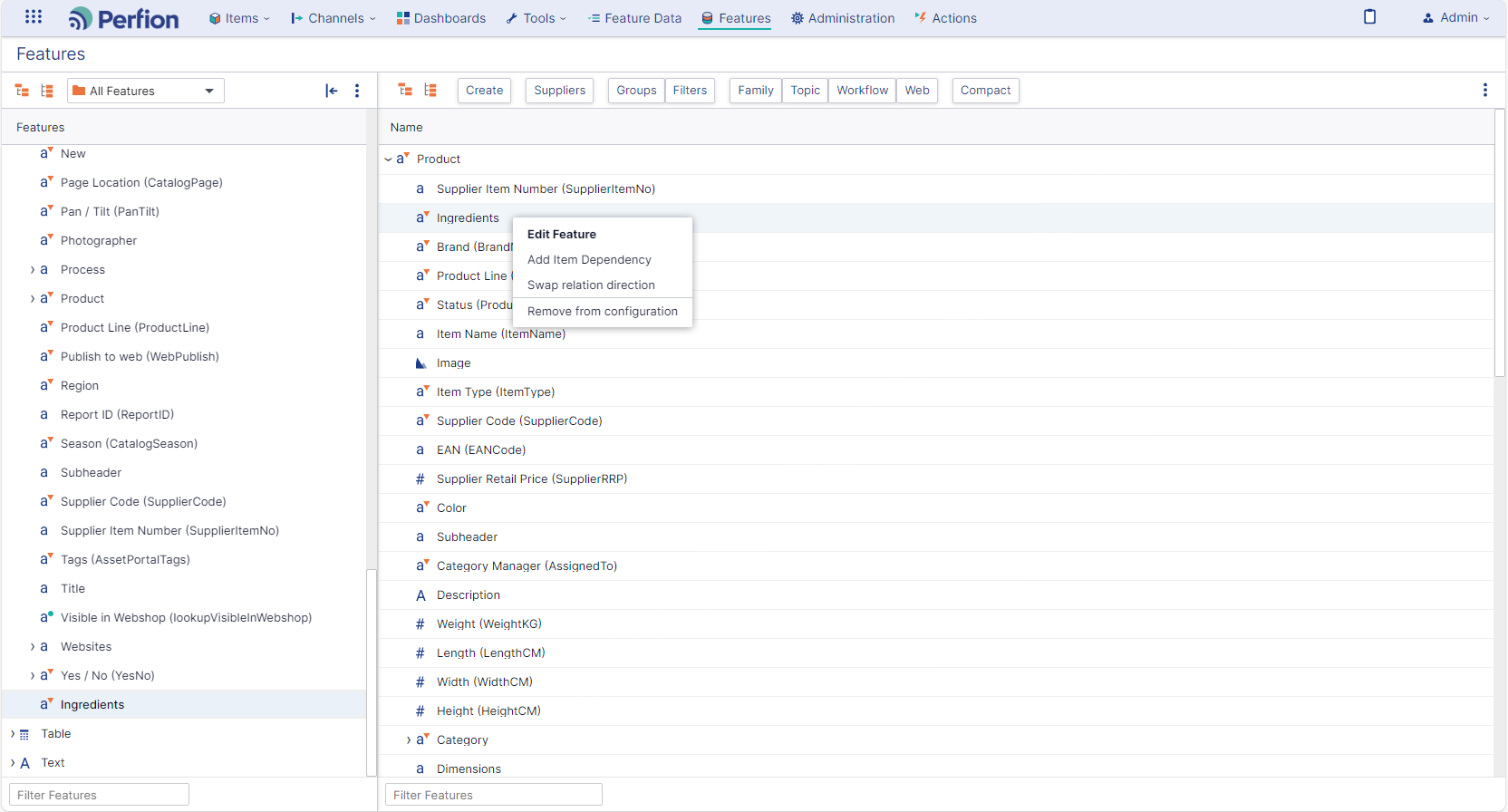Viewport: 1508px width, 812px height.
Task: Click the left panel expand-all tree icon
Action: (23, 91)
